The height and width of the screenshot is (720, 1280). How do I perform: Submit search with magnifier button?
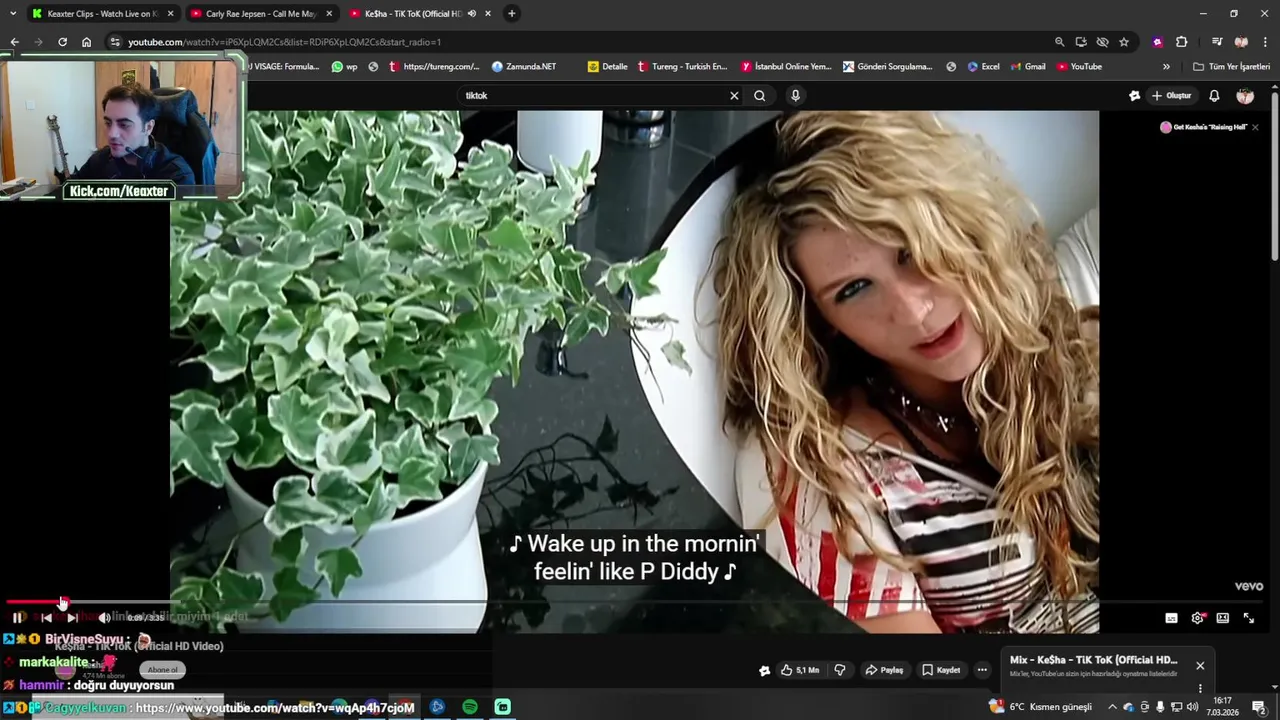760,96
